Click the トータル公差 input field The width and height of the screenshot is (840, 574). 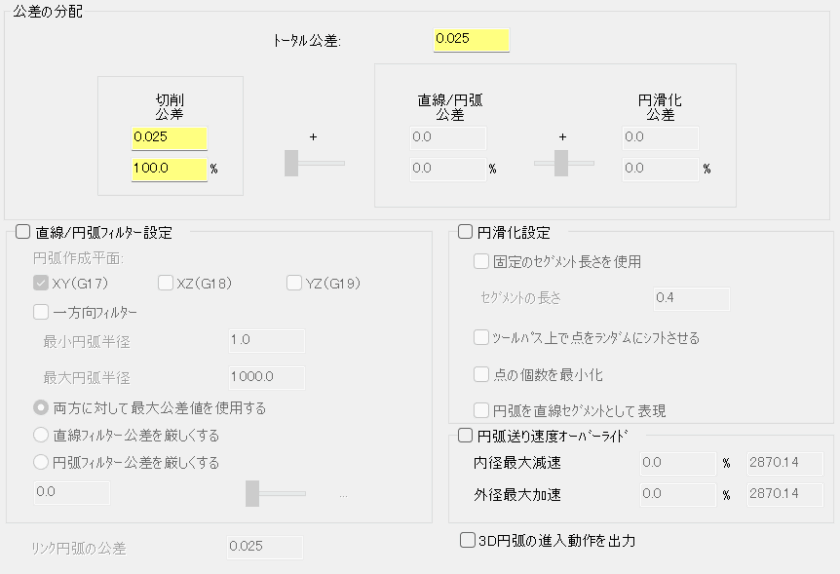pyautogui.click(x=471, y=40)
